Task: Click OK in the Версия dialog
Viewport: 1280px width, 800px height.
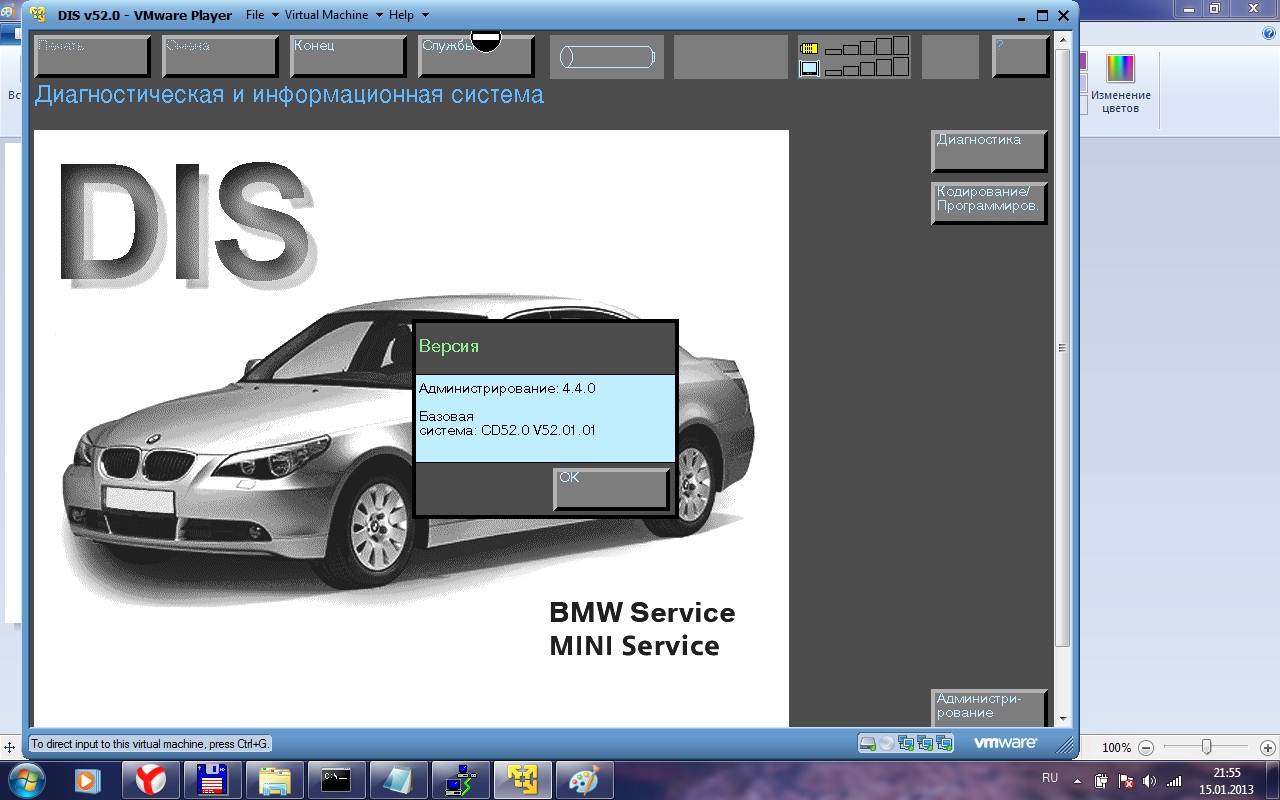Action: 610,488
